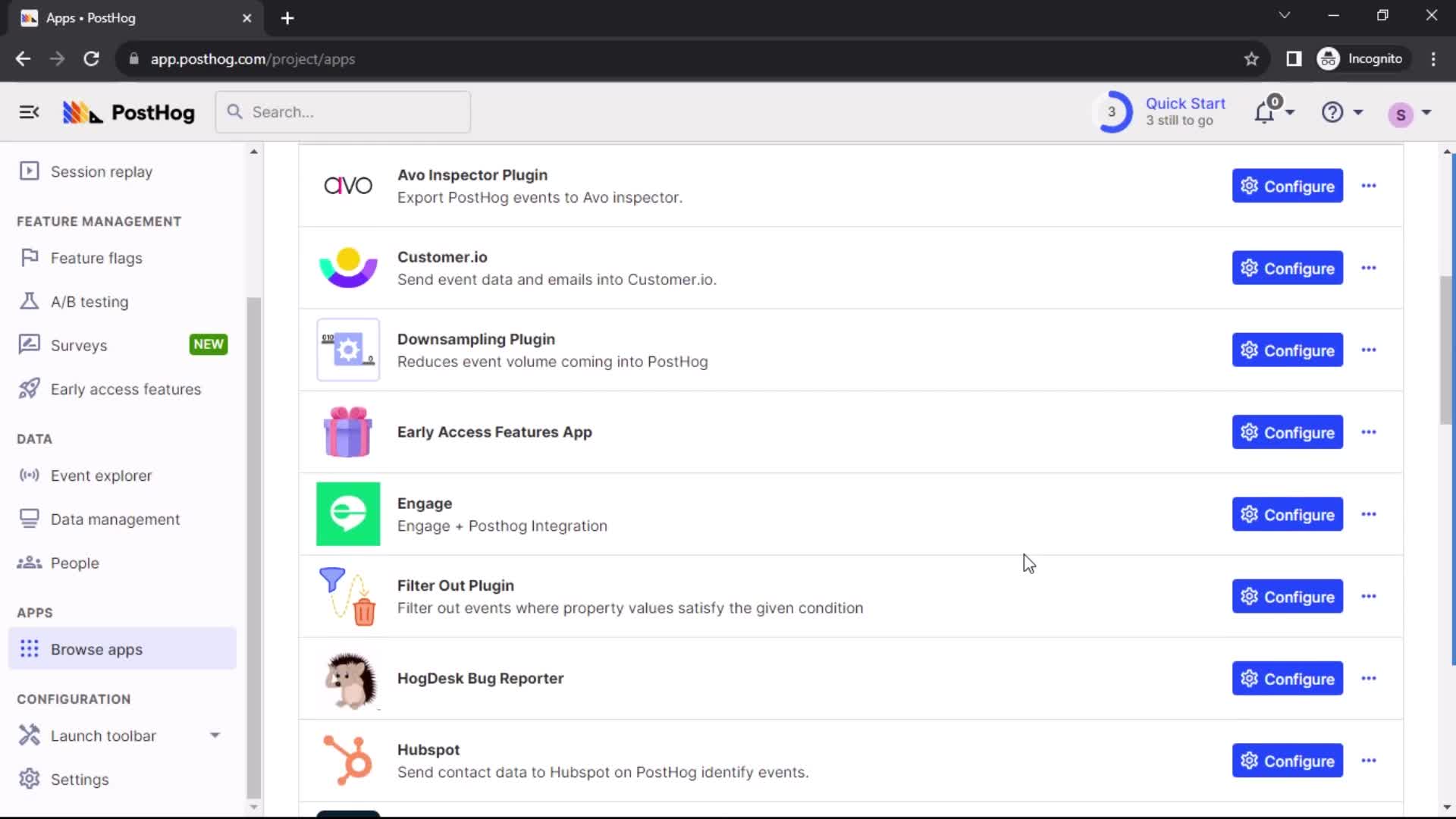Click the Customer.io app icon
This screenshot has height=819, width=1456.
[347, 268]
